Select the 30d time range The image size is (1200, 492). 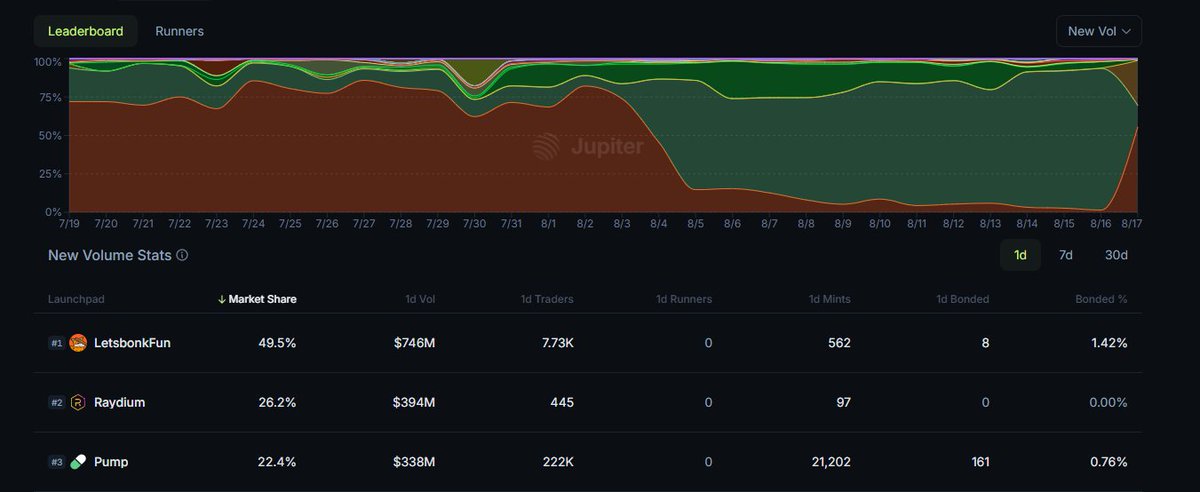point(1116,255)
